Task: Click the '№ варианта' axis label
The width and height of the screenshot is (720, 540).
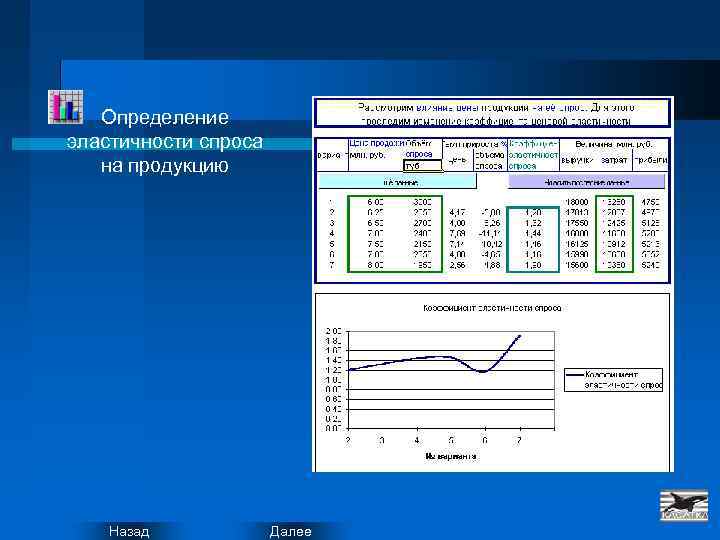Action: pos(450,456)
